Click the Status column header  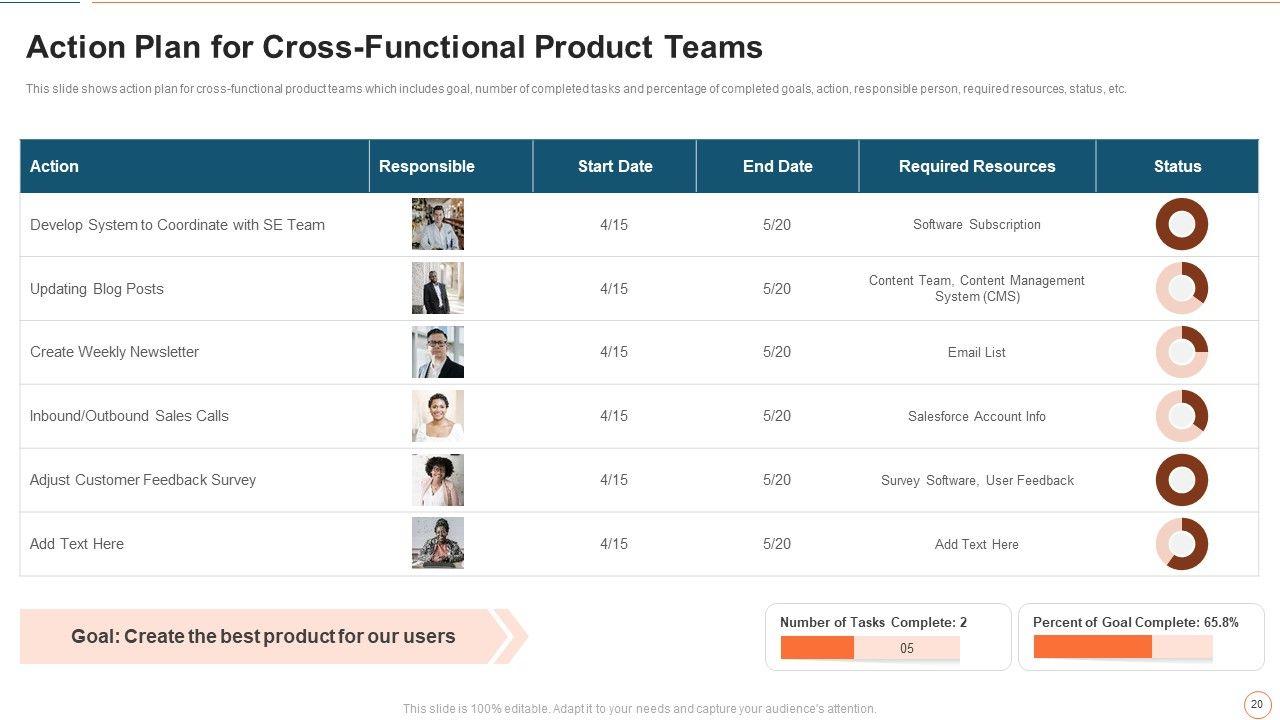coord(1177,166)
